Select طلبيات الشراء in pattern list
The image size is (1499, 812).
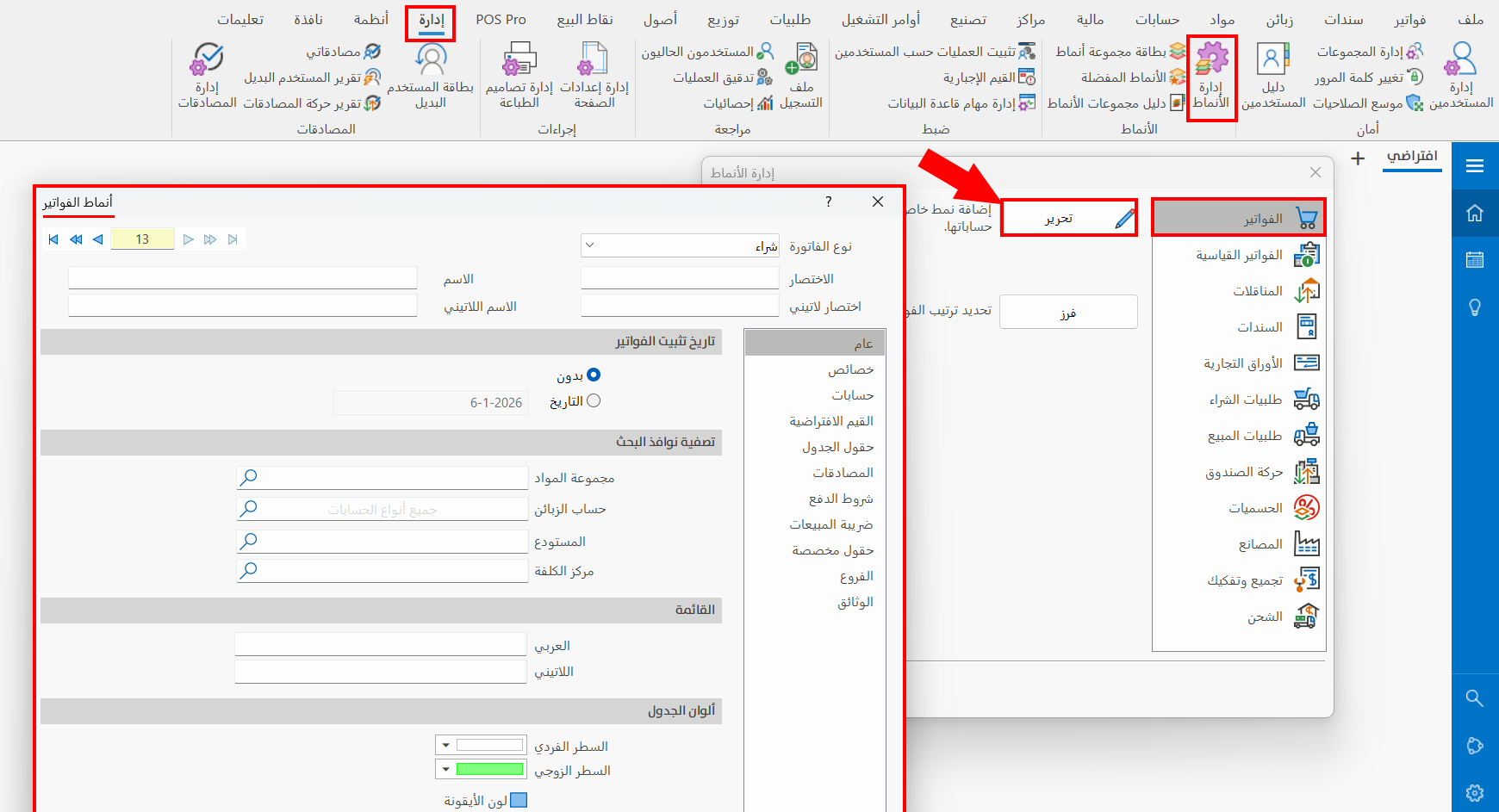coord(1239,400)
